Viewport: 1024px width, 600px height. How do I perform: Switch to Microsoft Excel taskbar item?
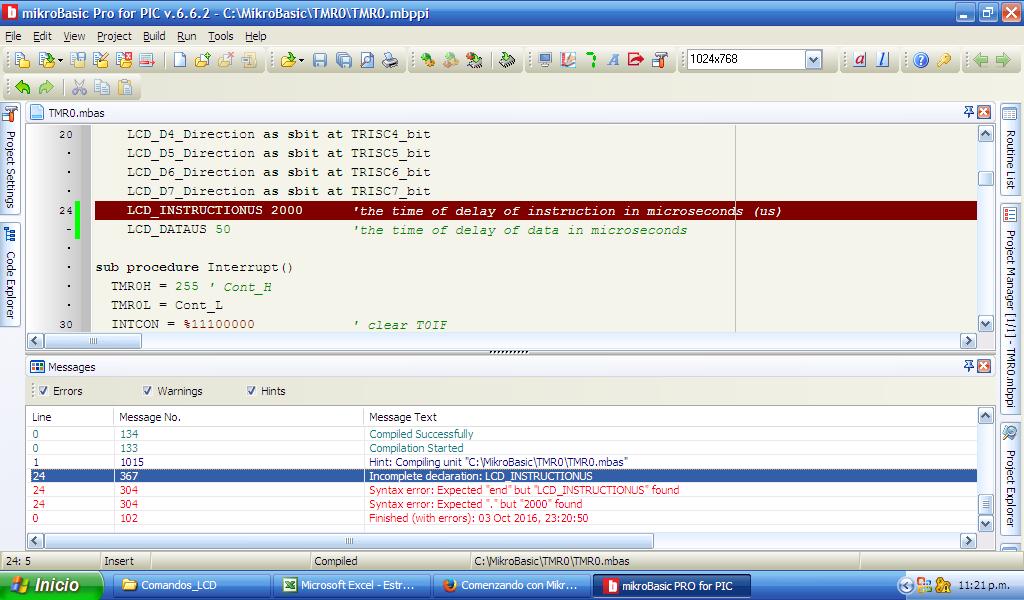pyautogui.click(x=352, y=585)
